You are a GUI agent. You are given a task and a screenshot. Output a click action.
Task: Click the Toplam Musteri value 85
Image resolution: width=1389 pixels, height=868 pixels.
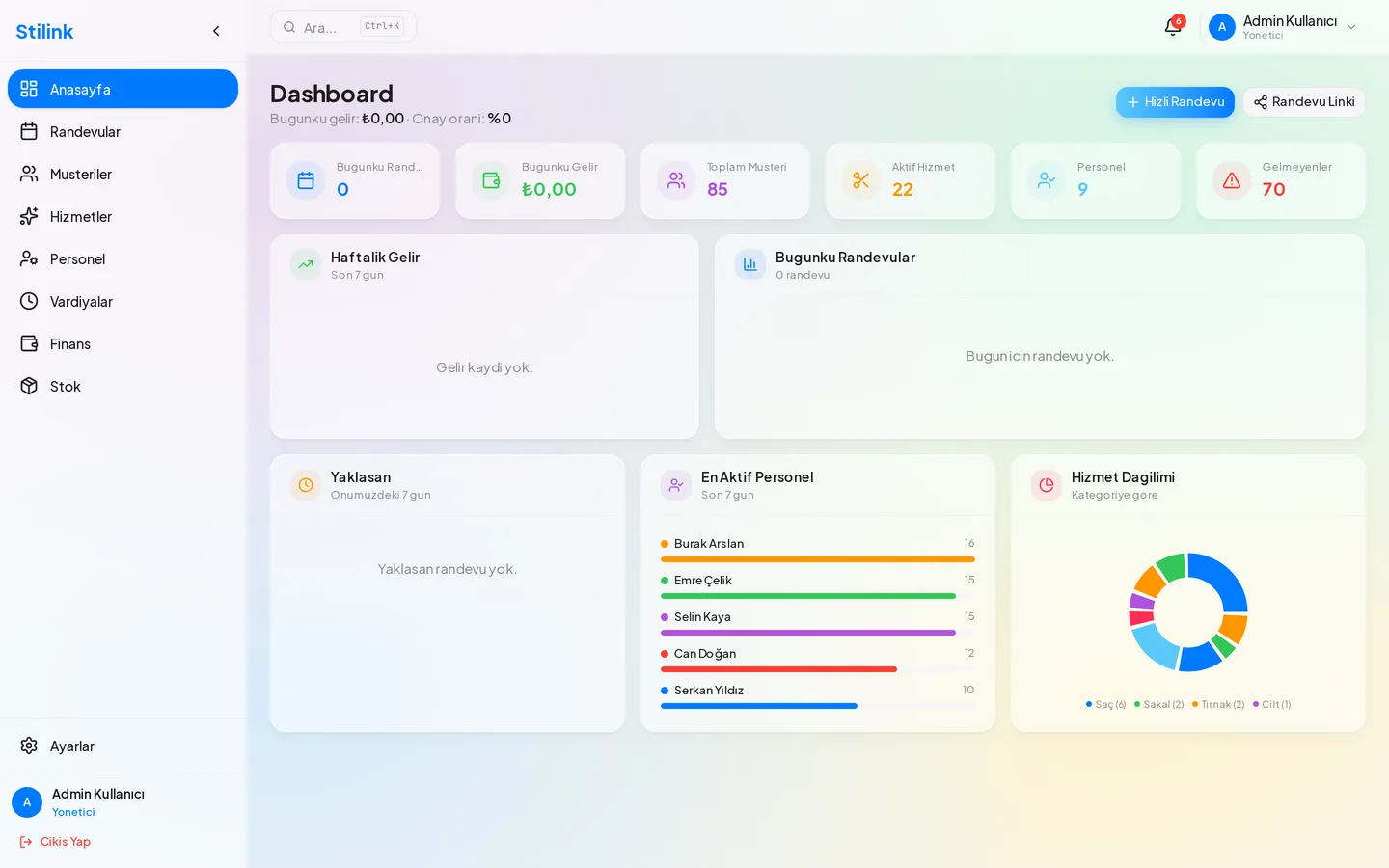point(718,190)
